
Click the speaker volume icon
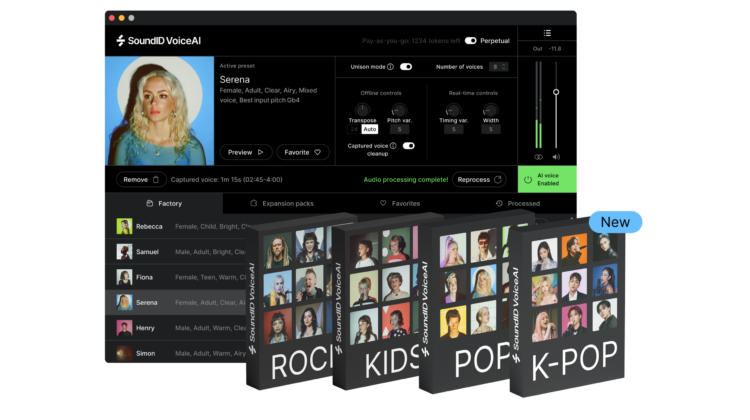(x=556, y=157)
